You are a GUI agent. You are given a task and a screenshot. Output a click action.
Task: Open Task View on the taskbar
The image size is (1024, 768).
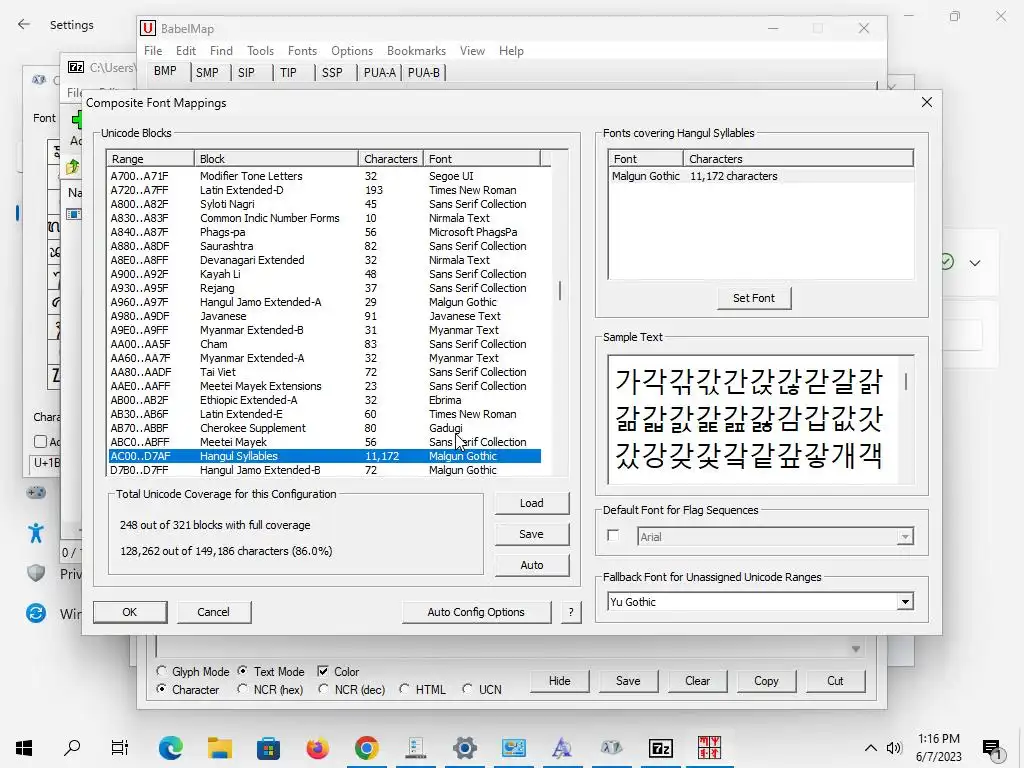click(120, 747)
